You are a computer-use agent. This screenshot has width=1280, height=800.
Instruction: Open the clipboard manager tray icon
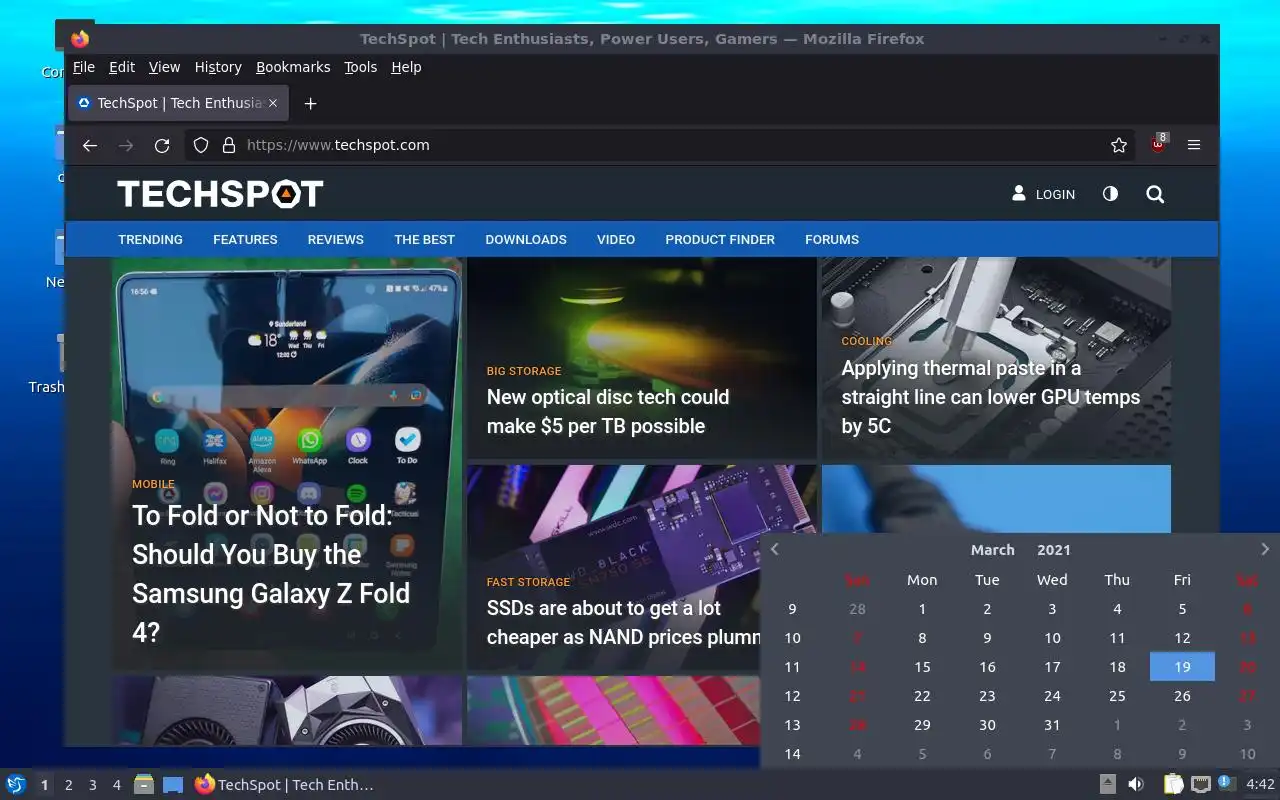tap(1173, 785)
